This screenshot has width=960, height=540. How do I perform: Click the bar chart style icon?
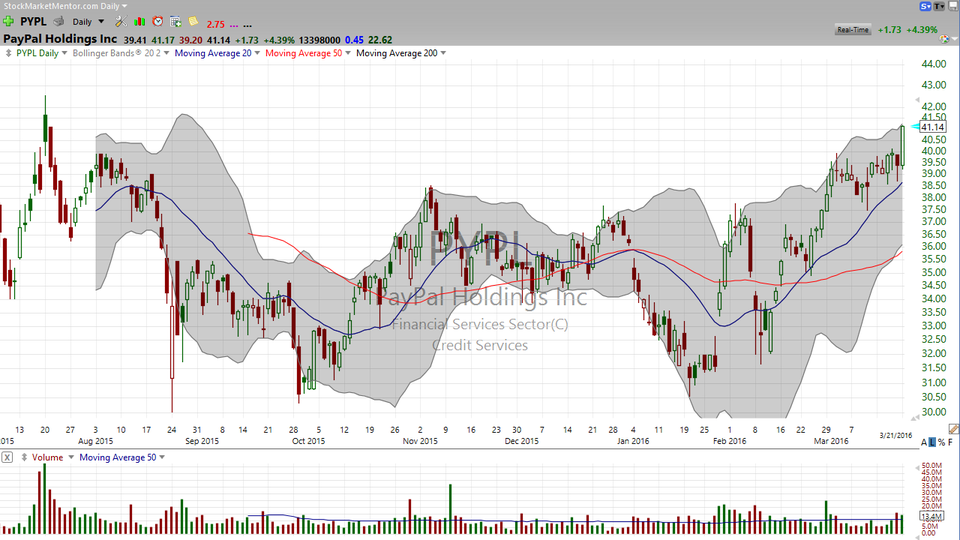click(140, 21)
